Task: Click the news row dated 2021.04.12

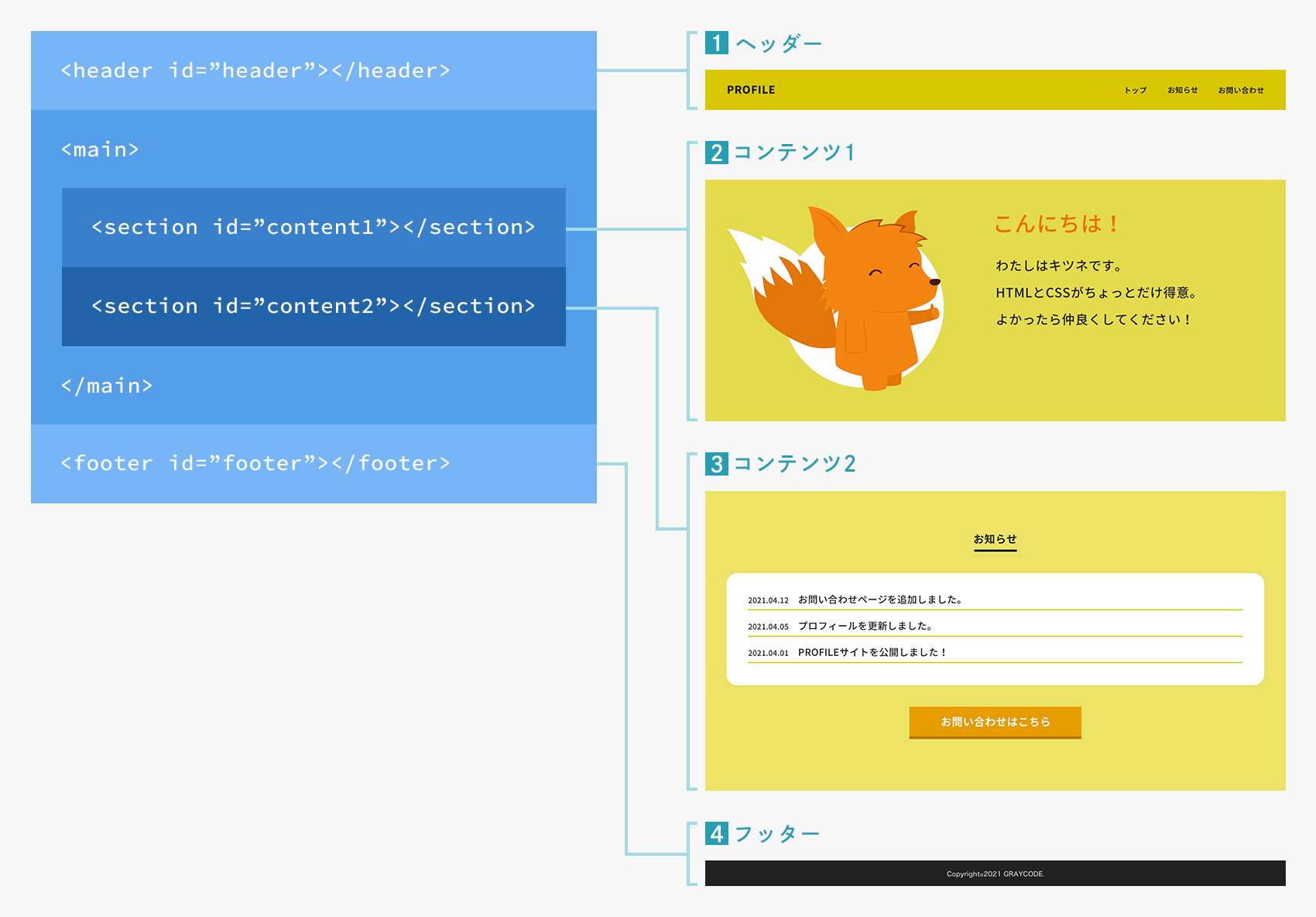Action: coord(995,599)
